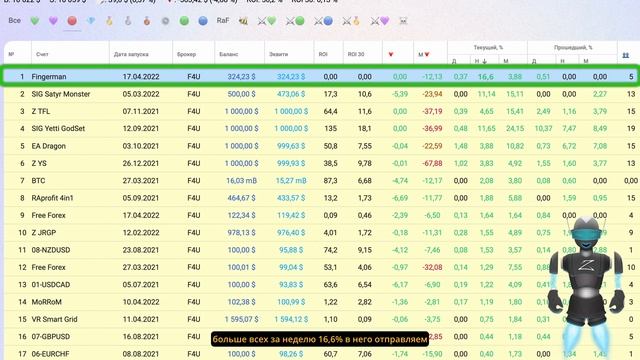The height and width of the screenshot is (360, 640).
Task: Sort by the red down-arrow drawdown column
Action: click(x=391, y=54)
